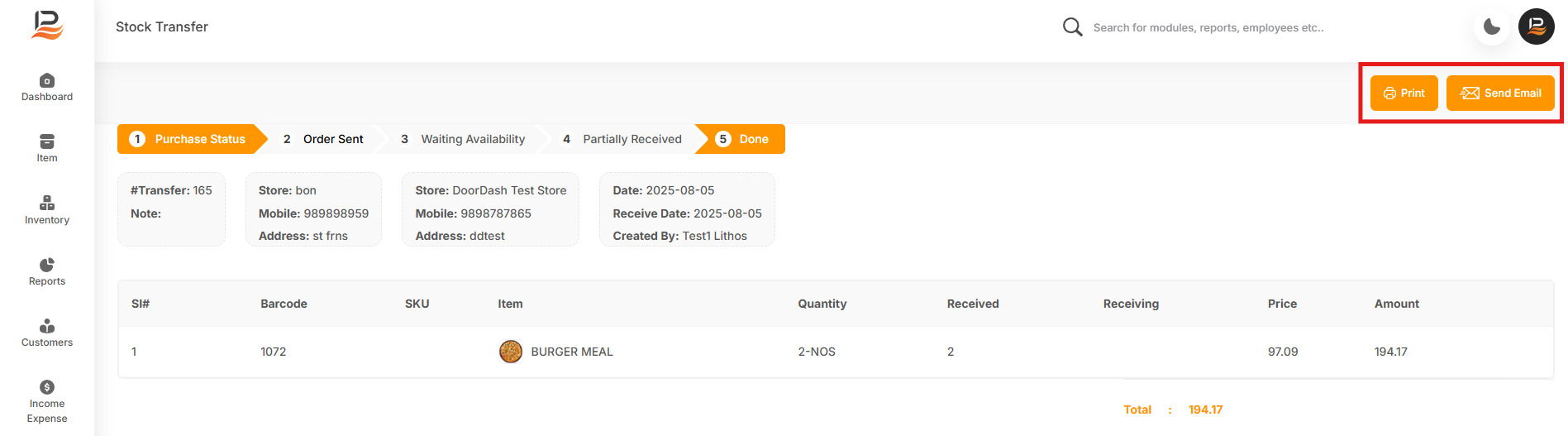Open the Inventory sidebar icon
The image size is (1568, 436).
pyautogui.click(x=47, y=203)
